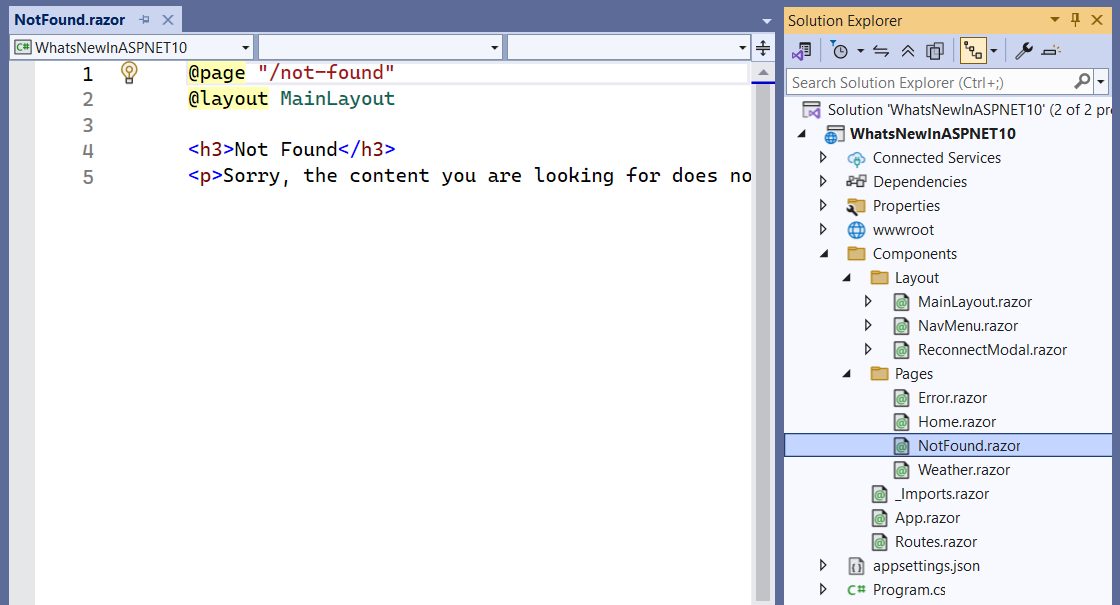This screenshot has height=605, width=1120.
Task: Click the Search Solution Explorer box
Action: point(930,82)
